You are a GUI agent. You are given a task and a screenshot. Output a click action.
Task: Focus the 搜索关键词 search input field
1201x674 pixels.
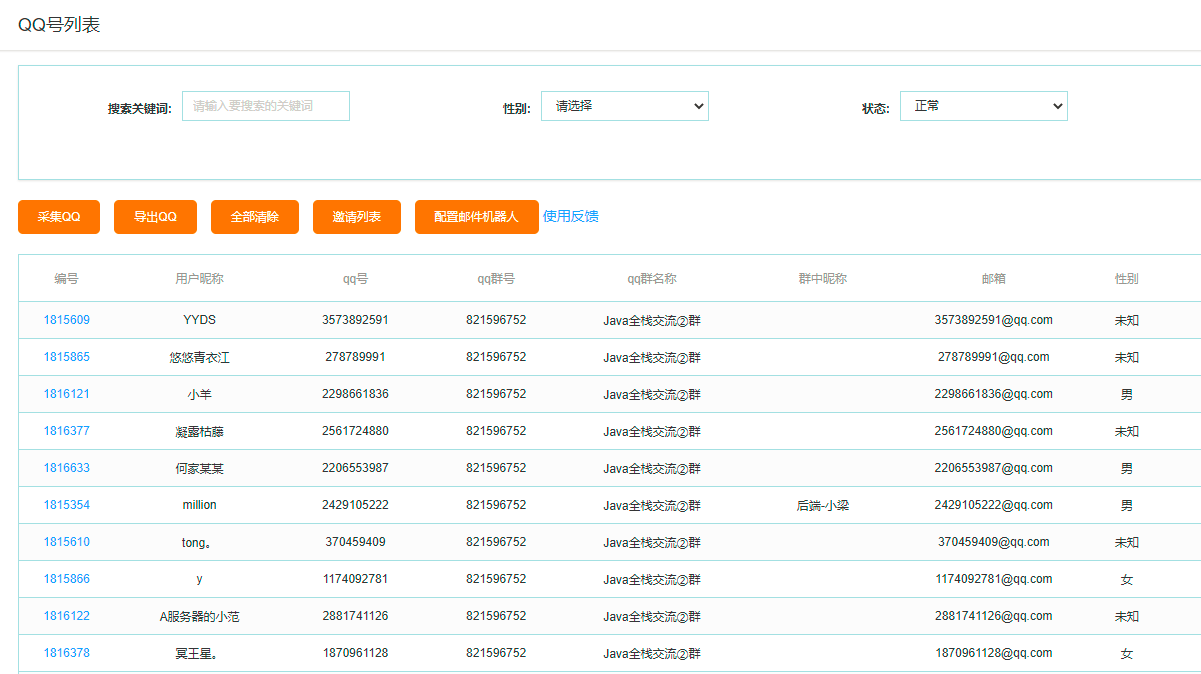tap(266, 106)
